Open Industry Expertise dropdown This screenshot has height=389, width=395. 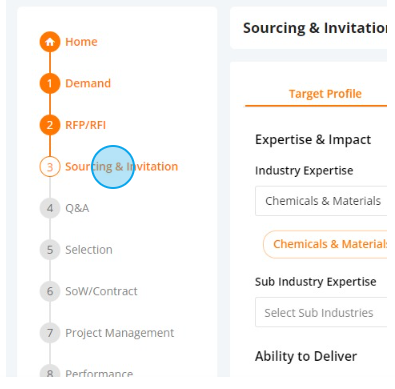321,201
